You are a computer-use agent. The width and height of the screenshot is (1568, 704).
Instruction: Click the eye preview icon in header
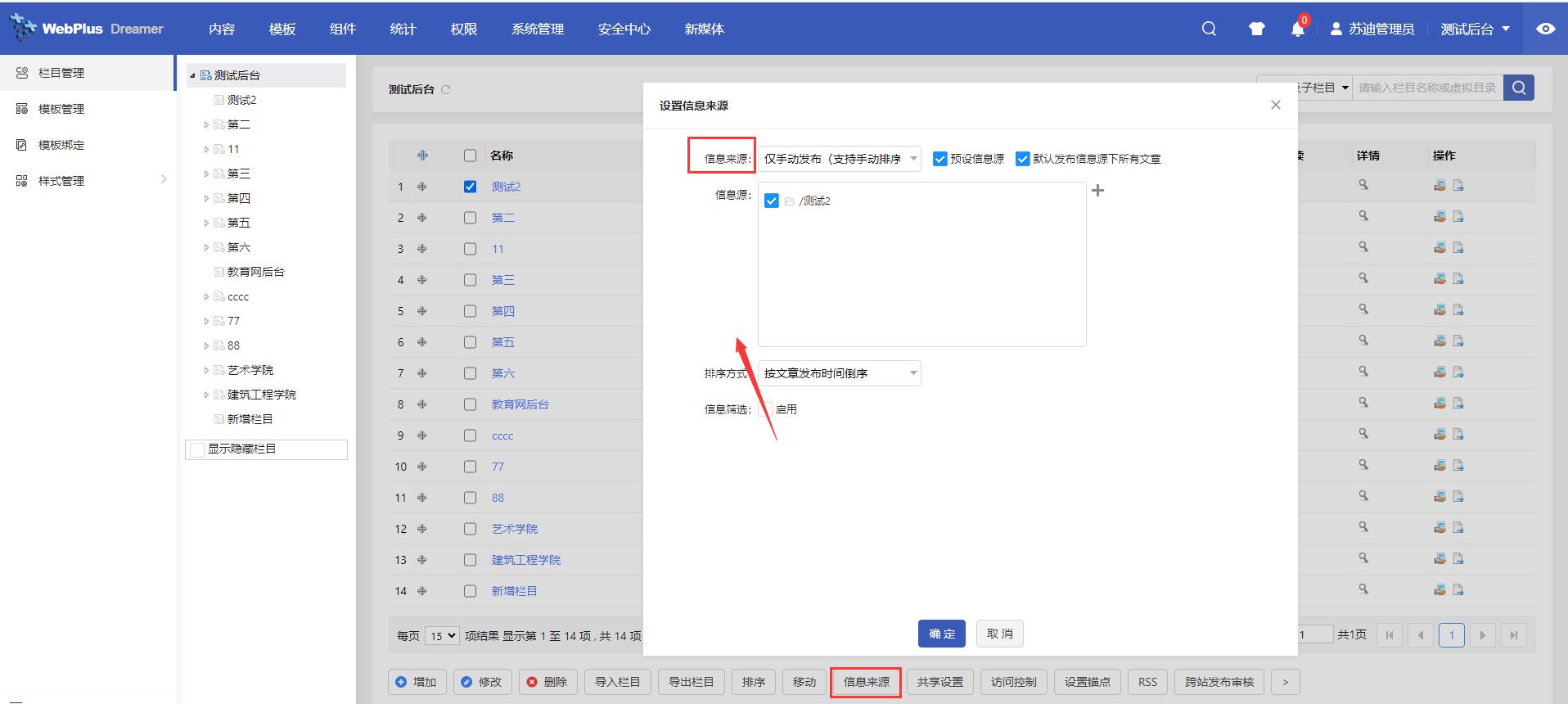(x=1545, y=29)
